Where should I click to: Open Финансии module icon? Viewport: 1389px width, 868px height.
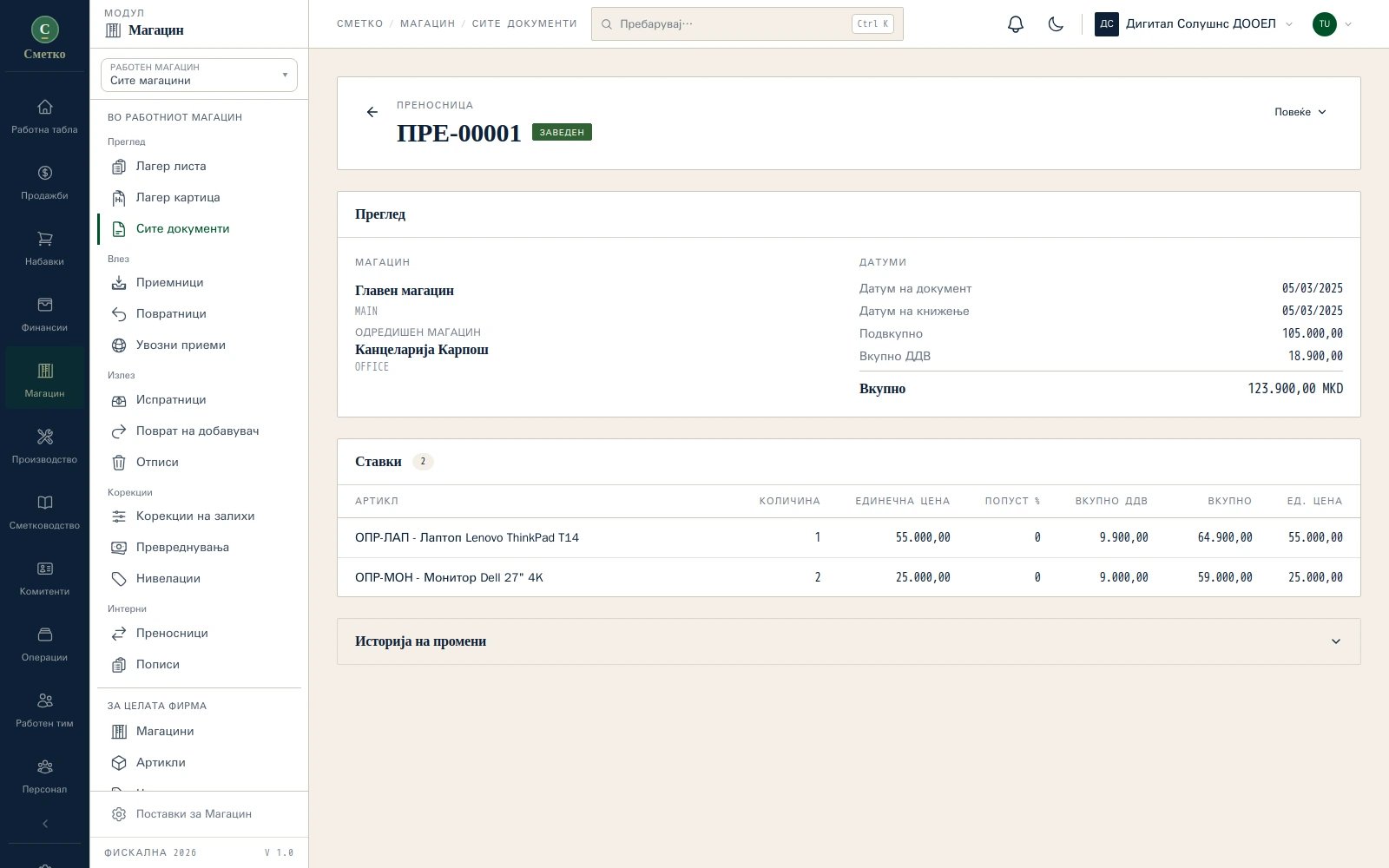pos(45,314)
